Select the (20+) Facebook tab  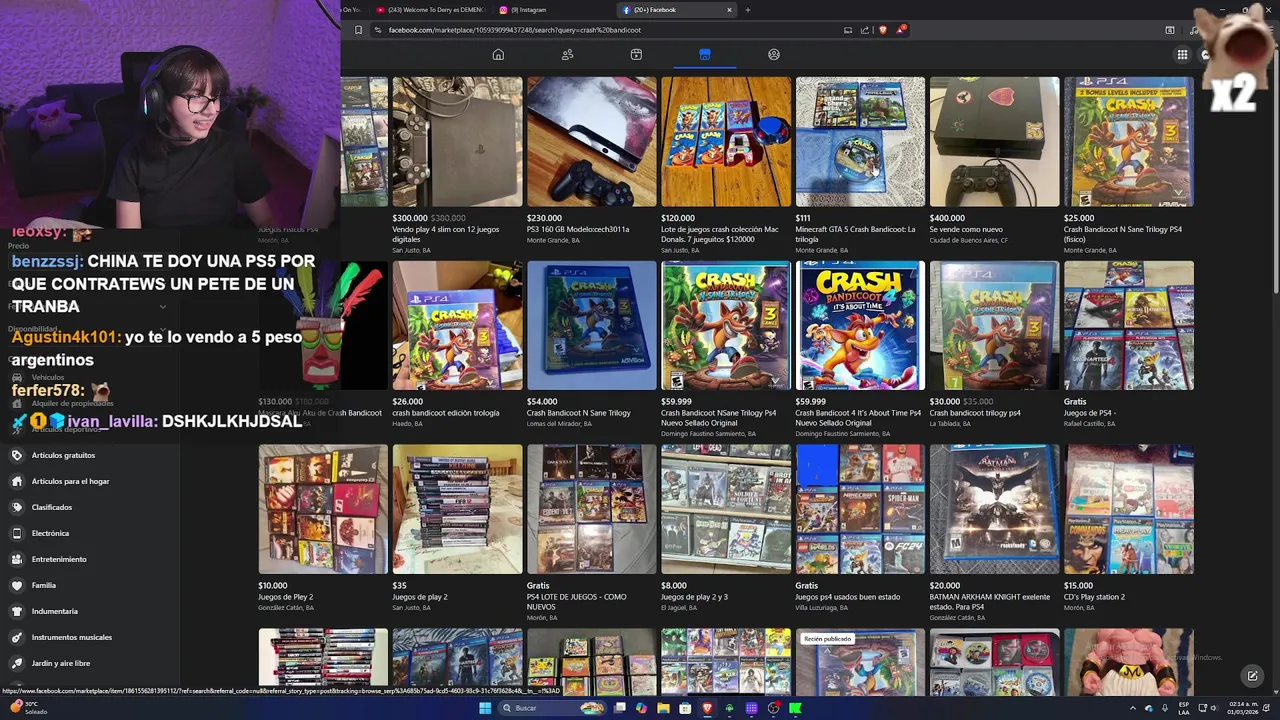click(672, 10)
